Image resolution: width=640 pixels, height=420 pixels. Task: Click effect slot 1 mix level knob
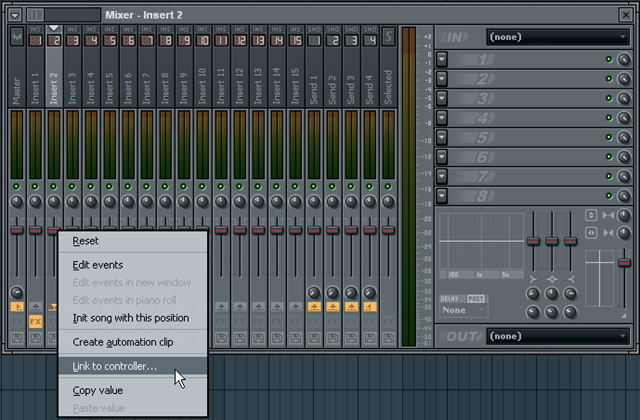click(x=624, y=60)
